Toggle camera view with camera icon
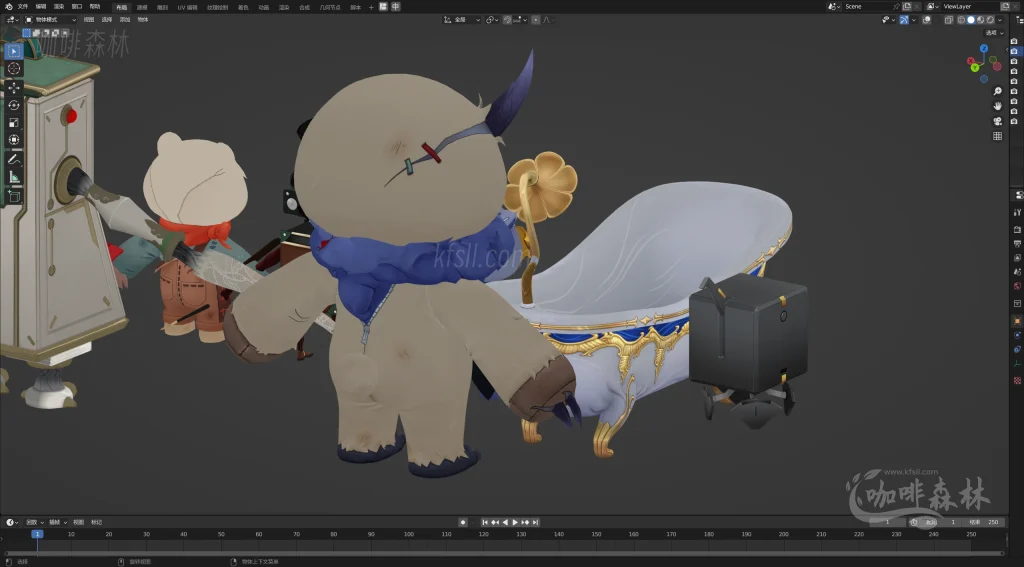This screenshot has width=1024, height=567. click(x=997, y=121)
